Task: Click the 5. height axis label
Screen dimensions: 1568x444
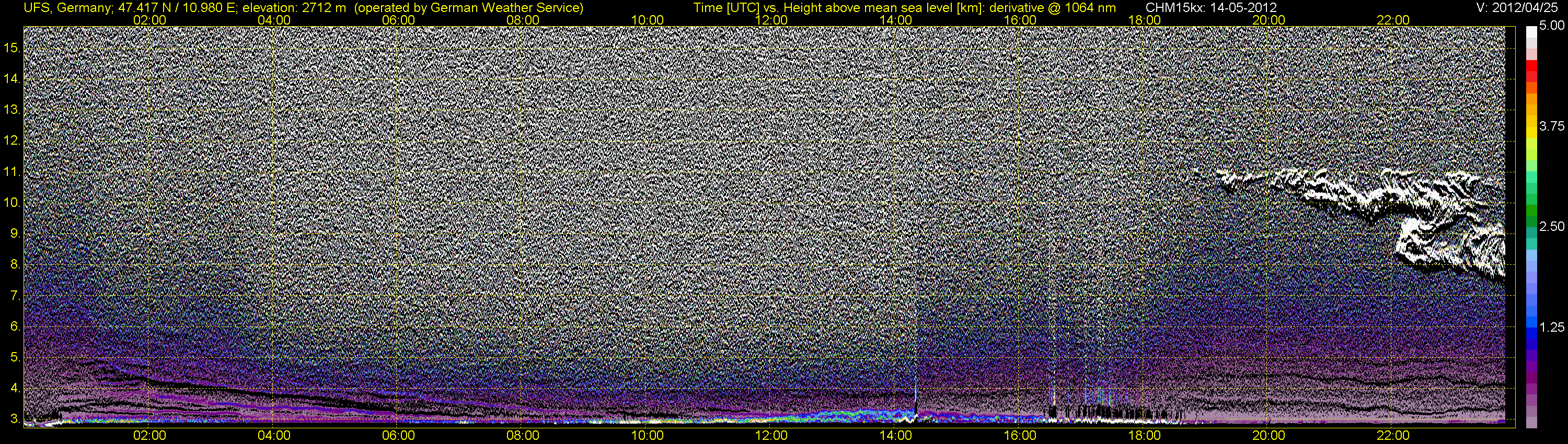Action: (15, 357)
